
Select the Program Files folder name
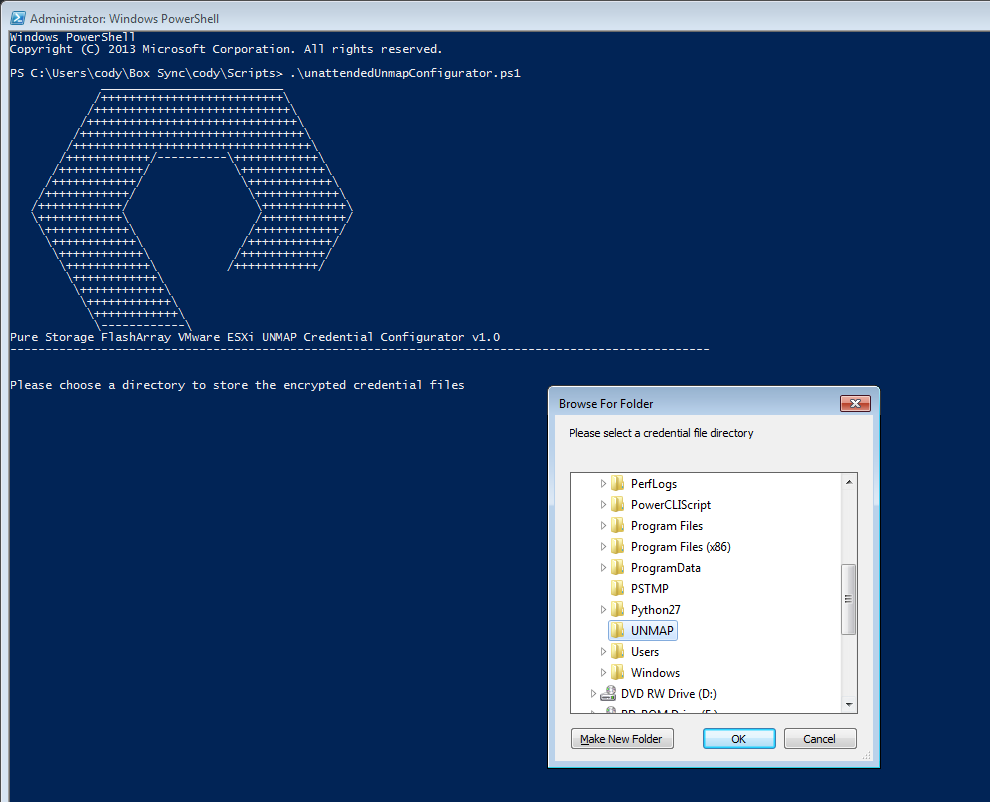667,525
